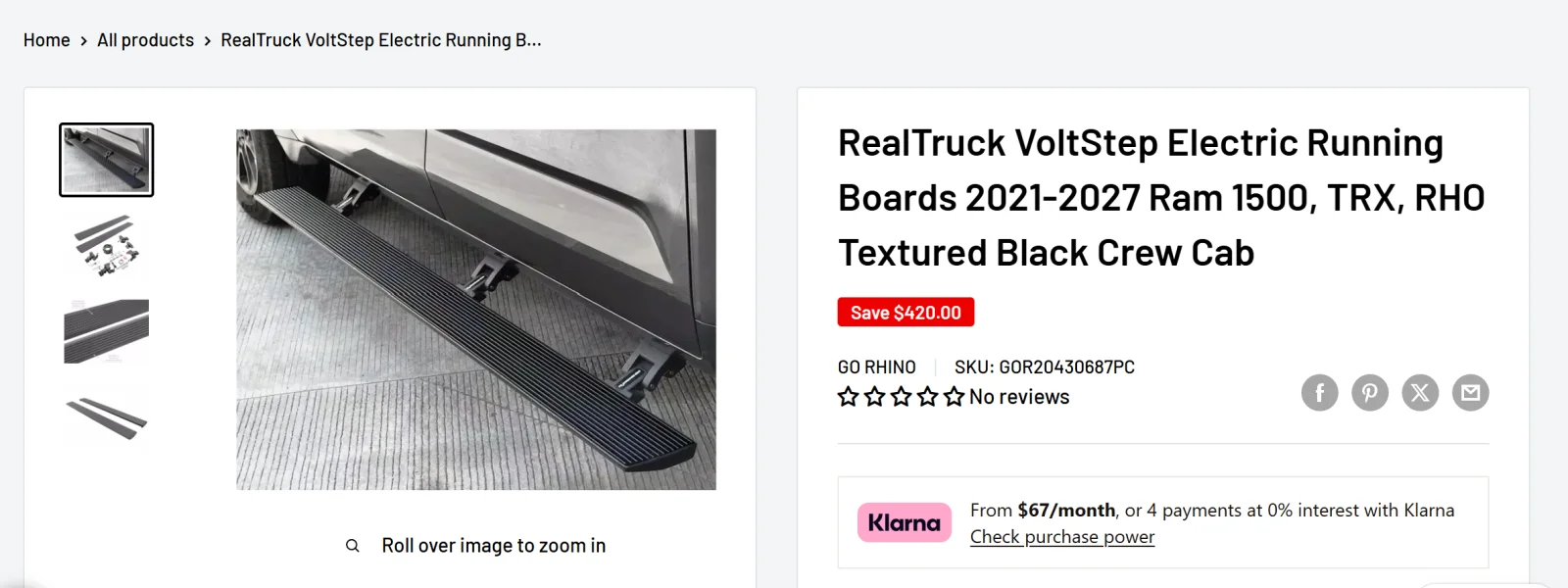Select the hardware parts kit thumbnail
Screen dimensions: 1568x588
[x=107, y=245]
